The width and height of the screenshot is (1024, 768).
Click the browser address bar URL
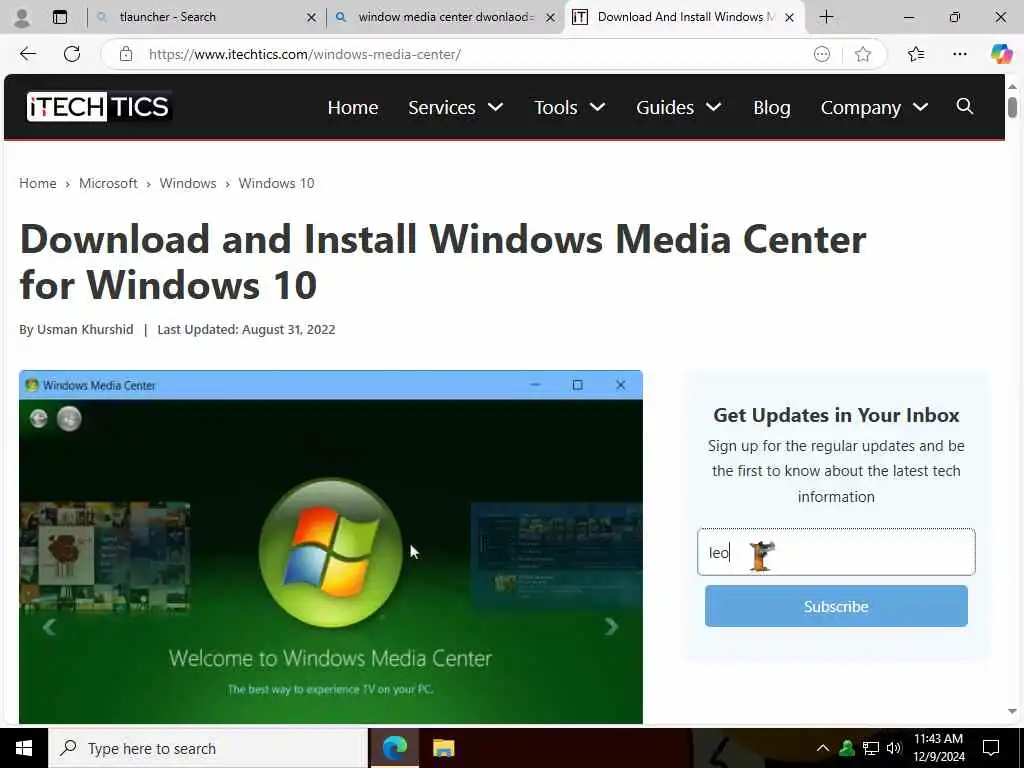pos(305,54)
